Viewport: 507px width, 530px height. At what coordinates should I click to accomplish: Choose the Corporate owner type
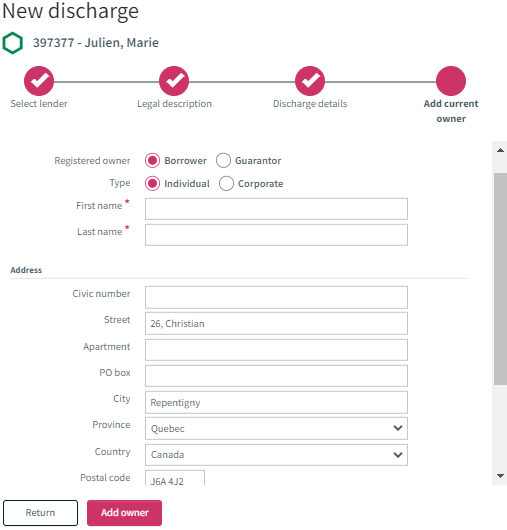point(226,184)
